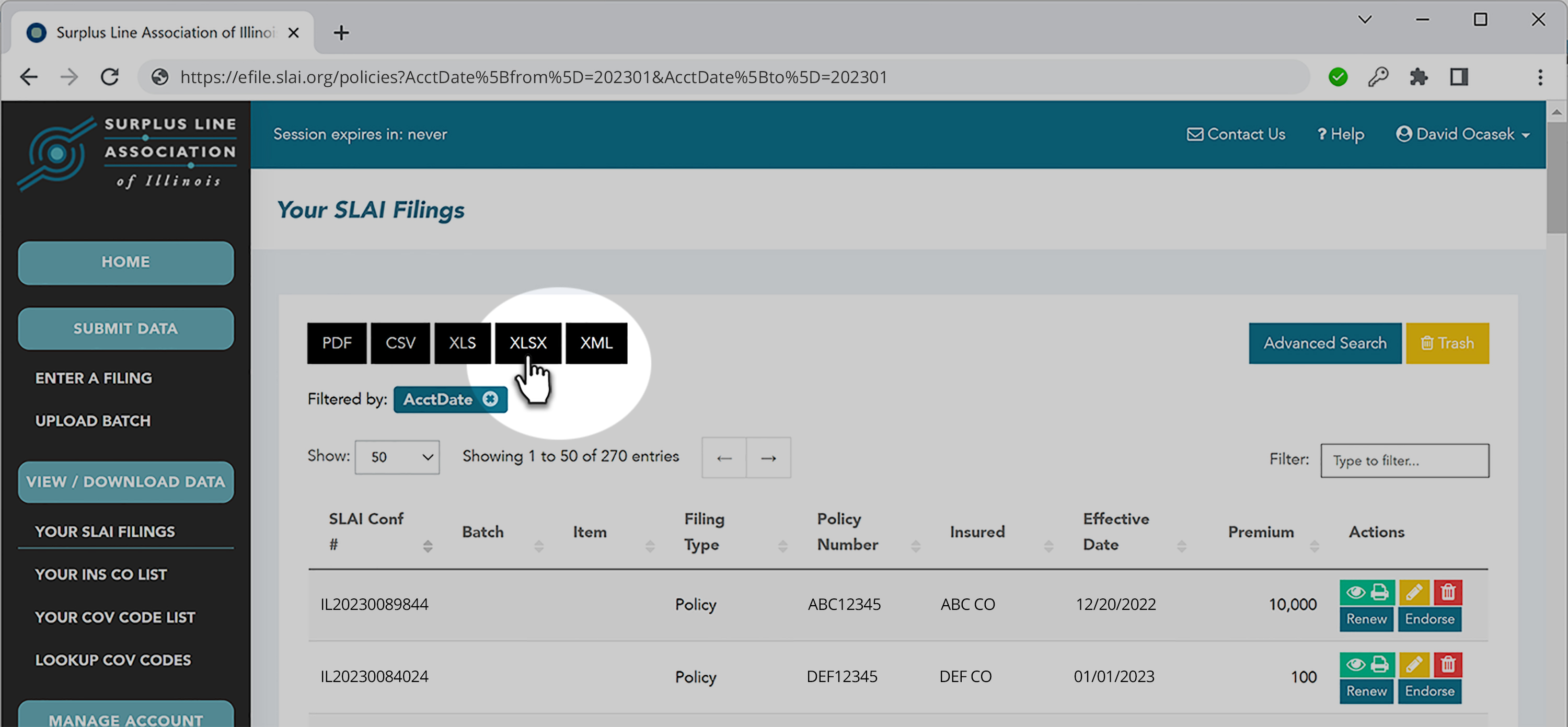View filing in the ABC12345 row
This screenshot has width=1568, height=727.
(1355, 593)
